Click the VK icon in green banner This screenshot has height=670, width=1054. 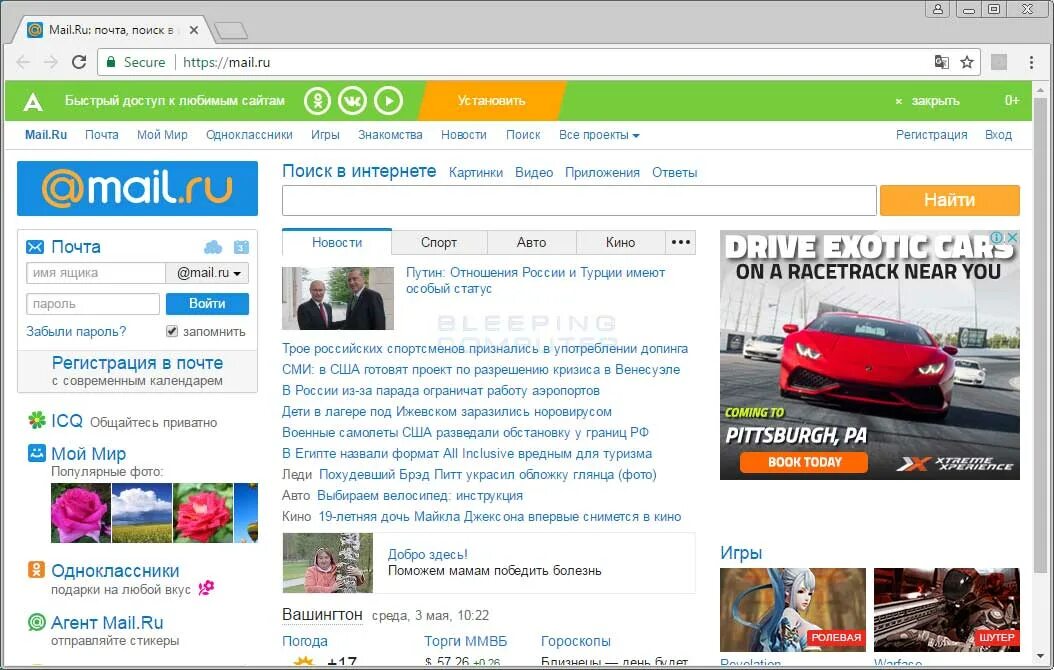(352, 101)
